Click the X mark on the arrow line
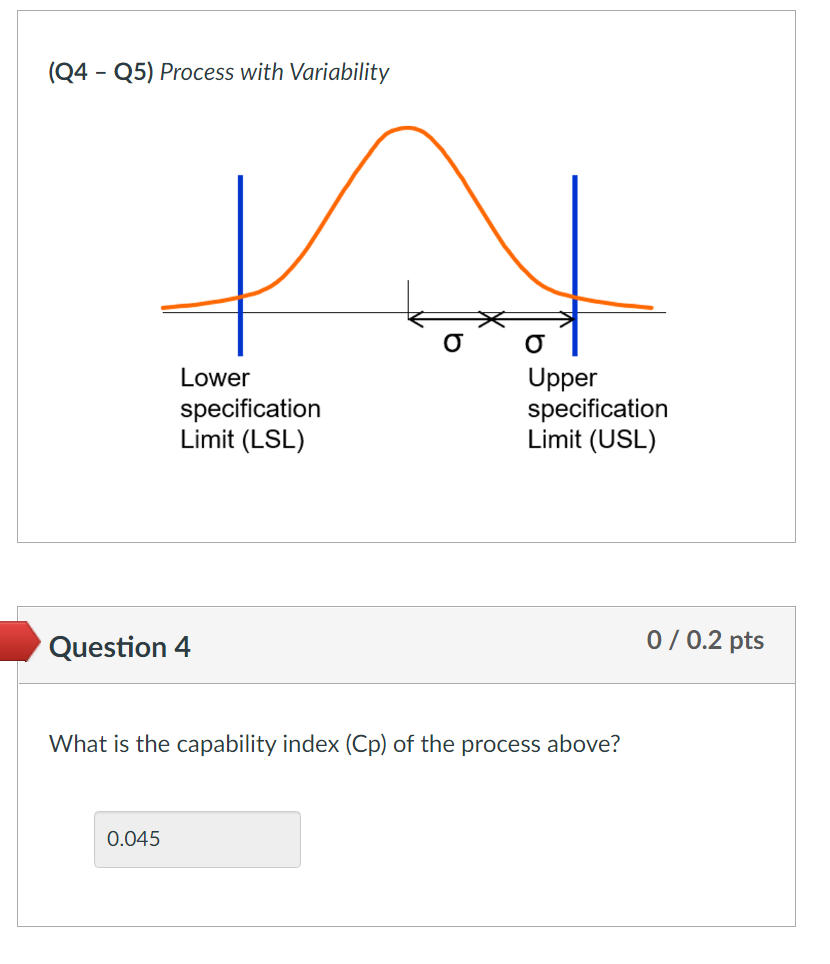 click(492, 318)
